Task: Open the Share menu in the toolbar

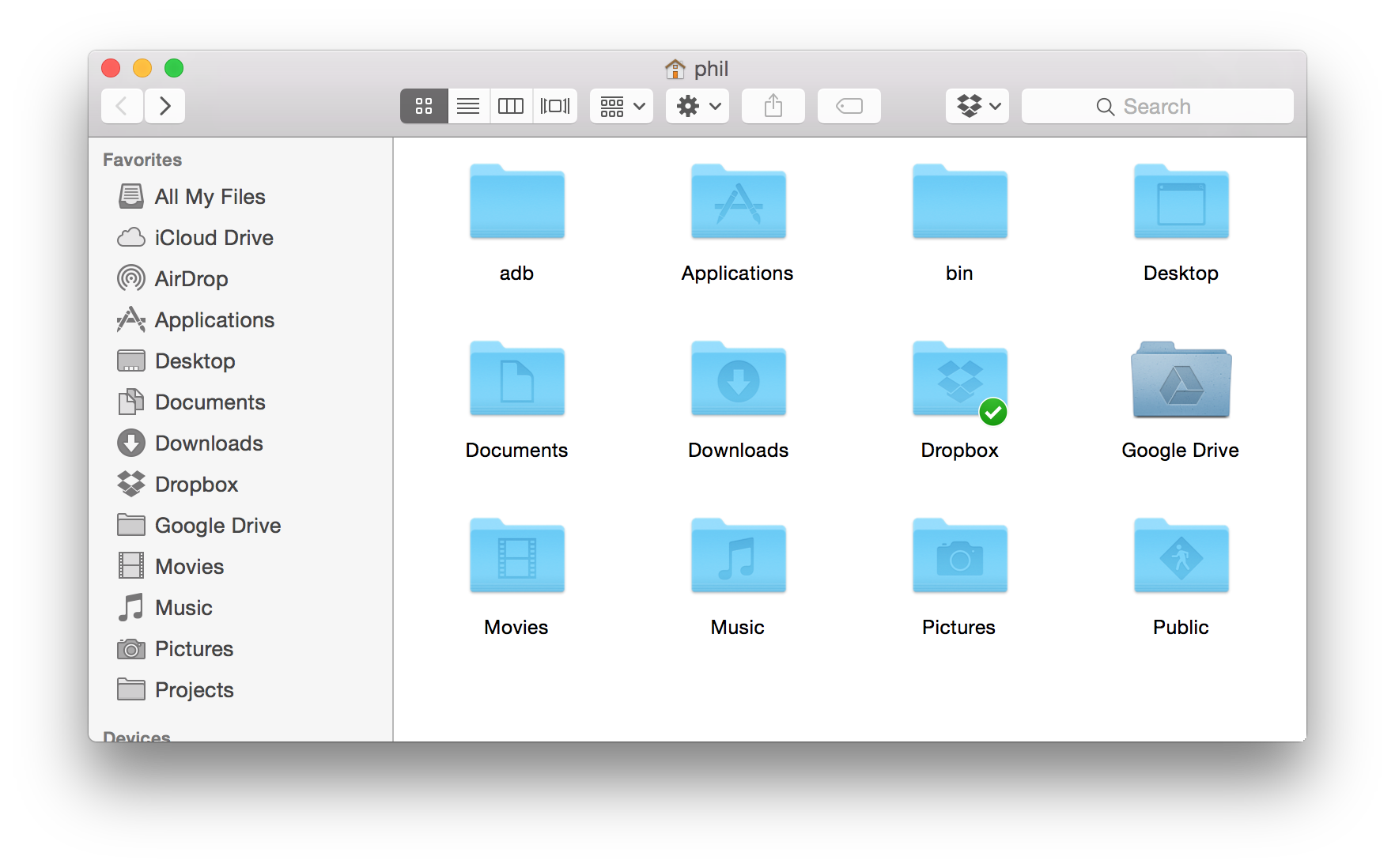Action: [x=773, y=105]
